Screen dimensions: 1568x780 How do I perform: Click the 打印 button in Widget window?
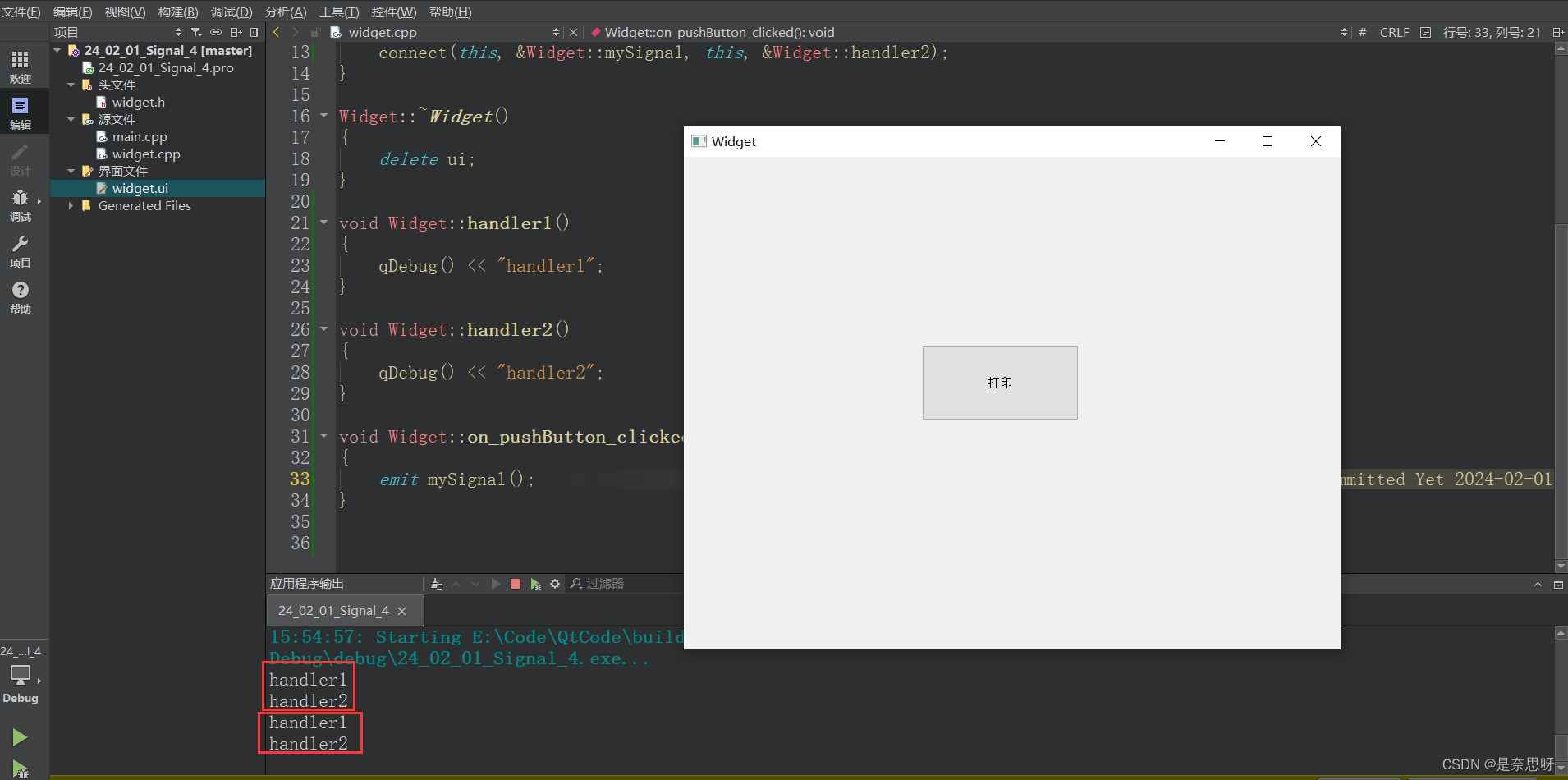[1000, 383]
